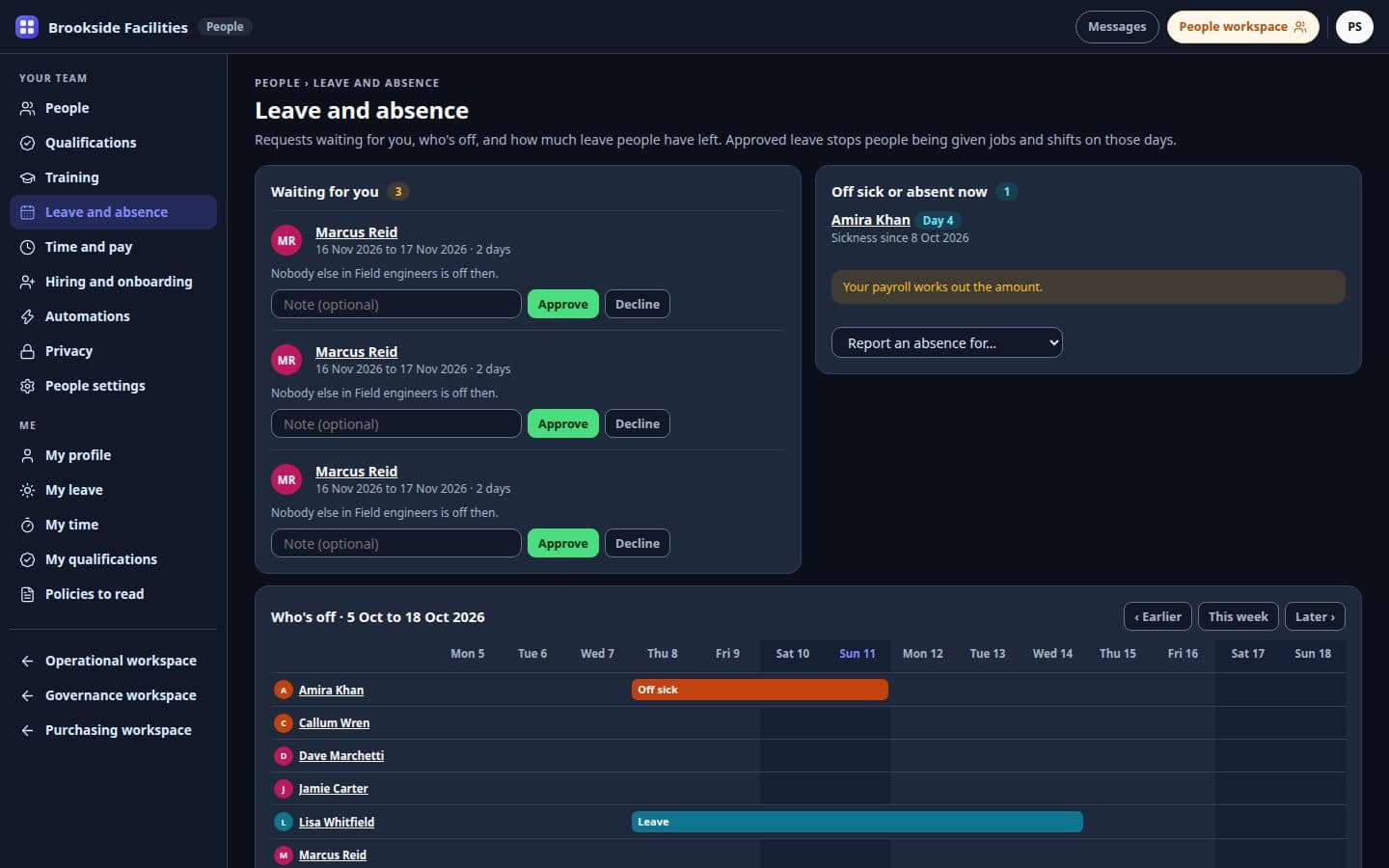Click the 'Day 4' sickness badge
The image size is (1389, 868).
938,220
